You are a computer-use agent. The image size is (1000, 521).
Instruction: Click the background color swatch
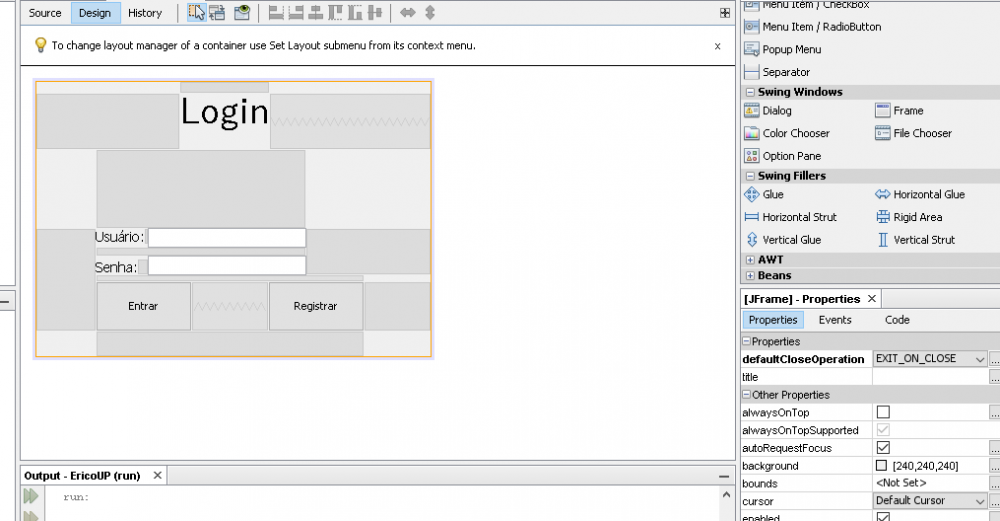881,466
